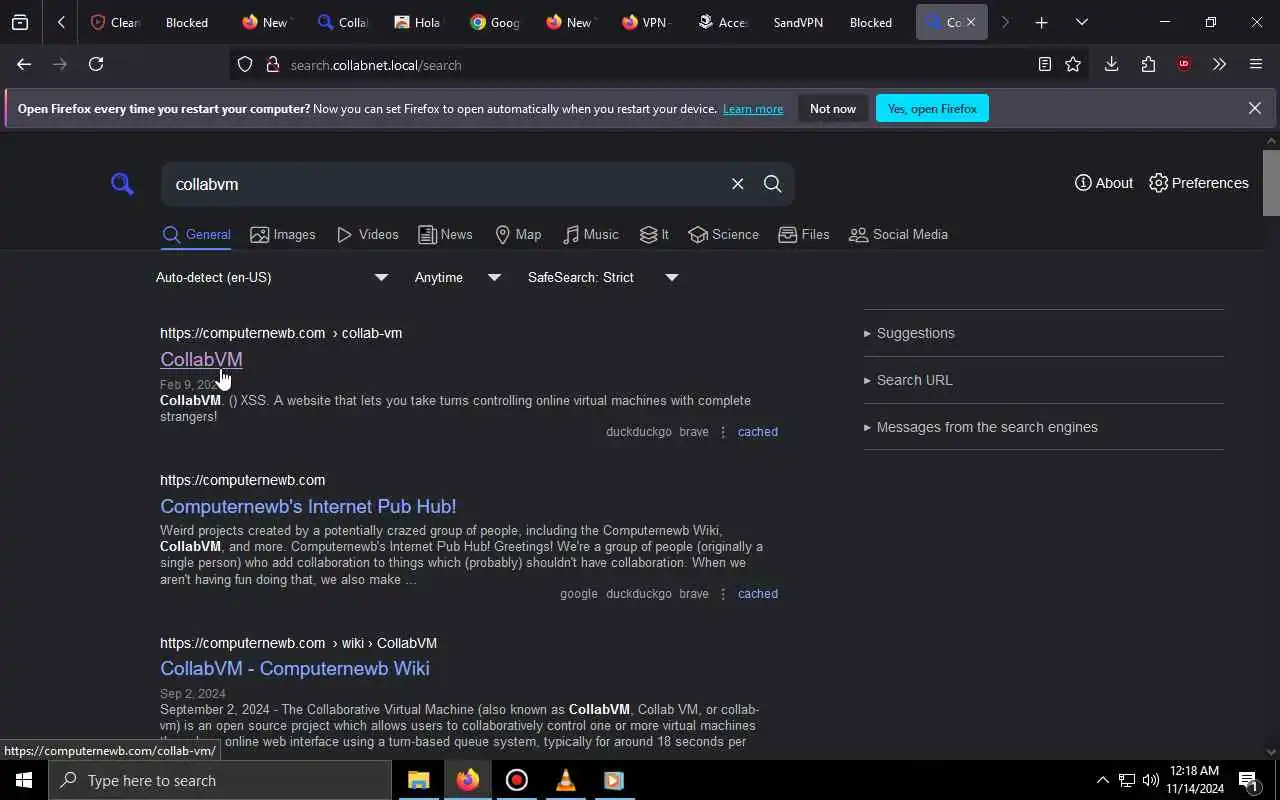
Task: Open the Firefox hamburger application menu
Action: [1256, 64]
